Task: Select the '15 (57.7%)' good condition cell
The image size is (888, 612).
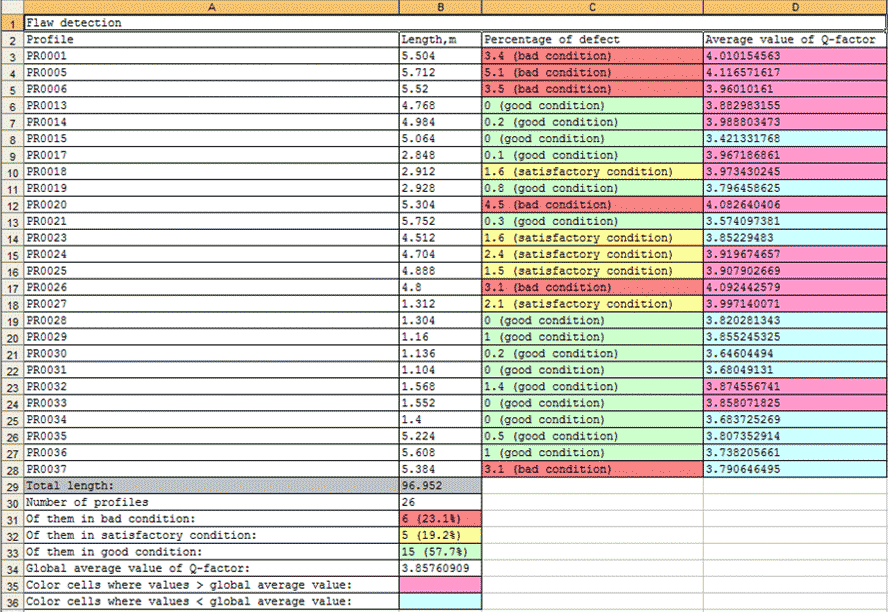Action: click(439, 551)
